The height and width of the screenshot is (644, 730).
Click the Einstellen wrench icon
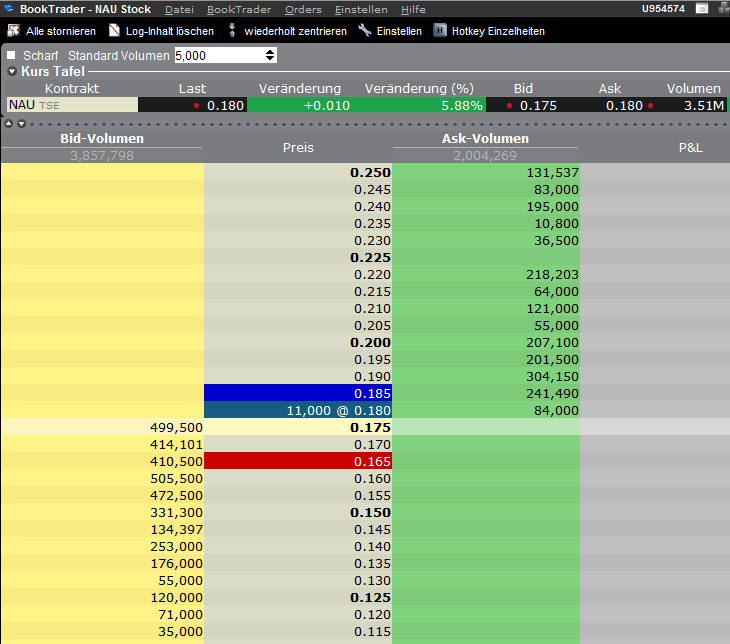point(365,31)
